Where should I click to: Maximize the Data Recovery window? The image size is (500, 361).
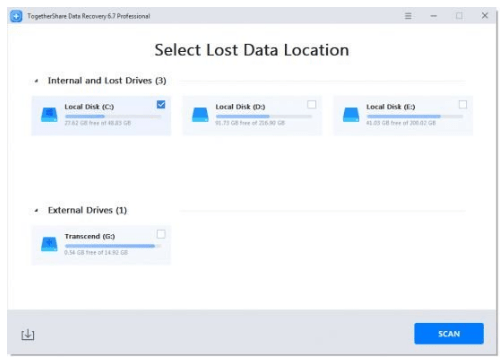459,16
